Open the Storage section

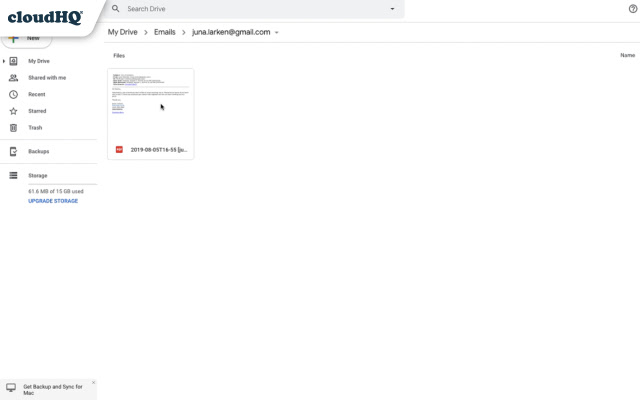(38, 176)
